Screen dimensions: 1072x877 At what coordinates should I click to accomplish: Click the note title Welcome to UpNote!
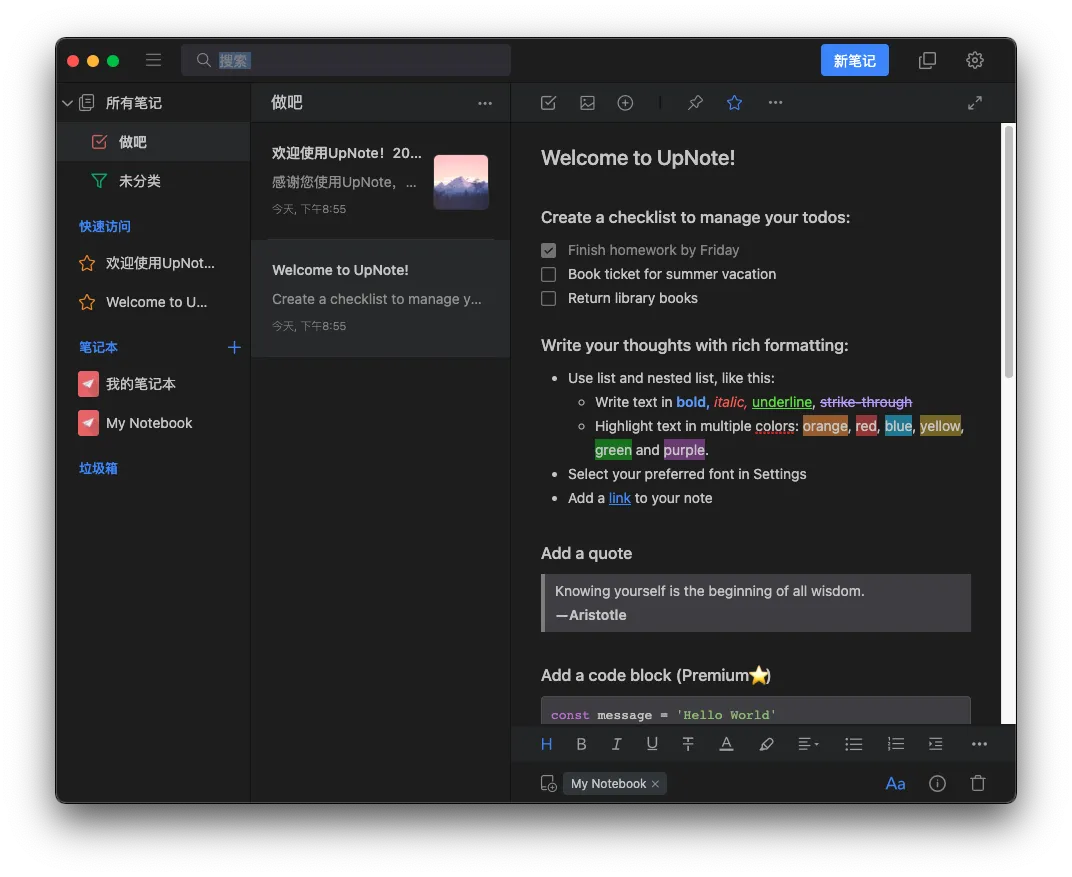point(638,158)
